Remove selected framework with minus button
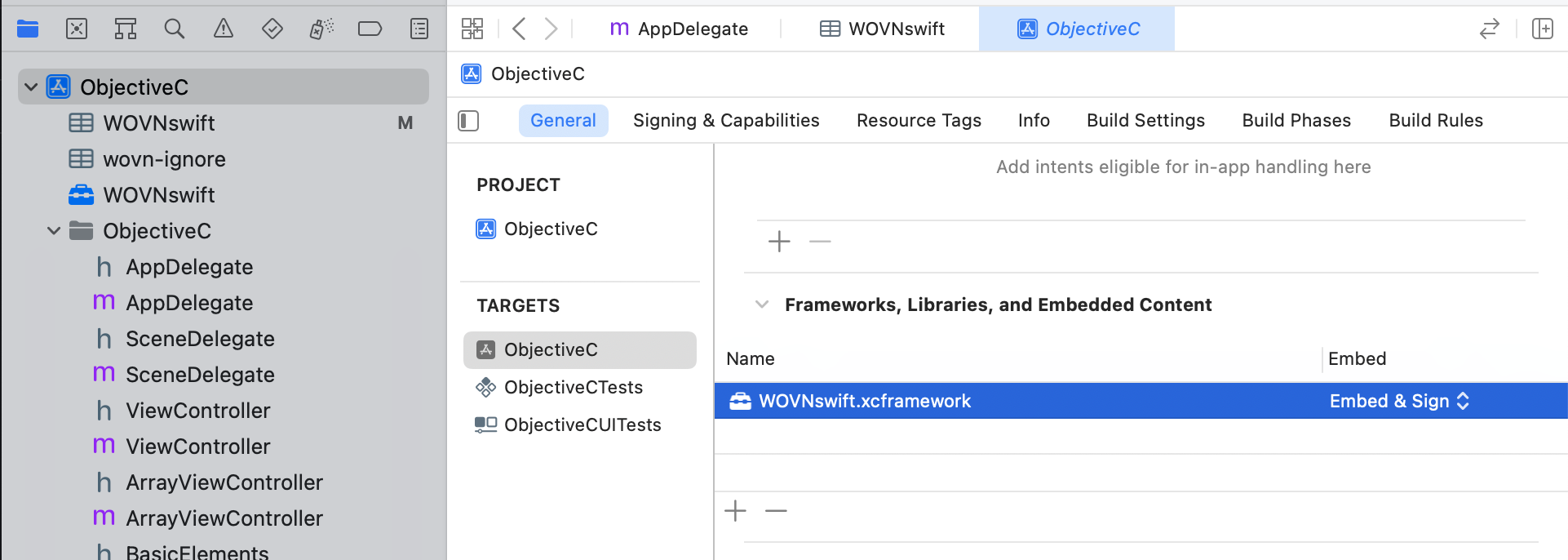Image resolution: width=1568 pixels, height=560 pixels. 776,511
